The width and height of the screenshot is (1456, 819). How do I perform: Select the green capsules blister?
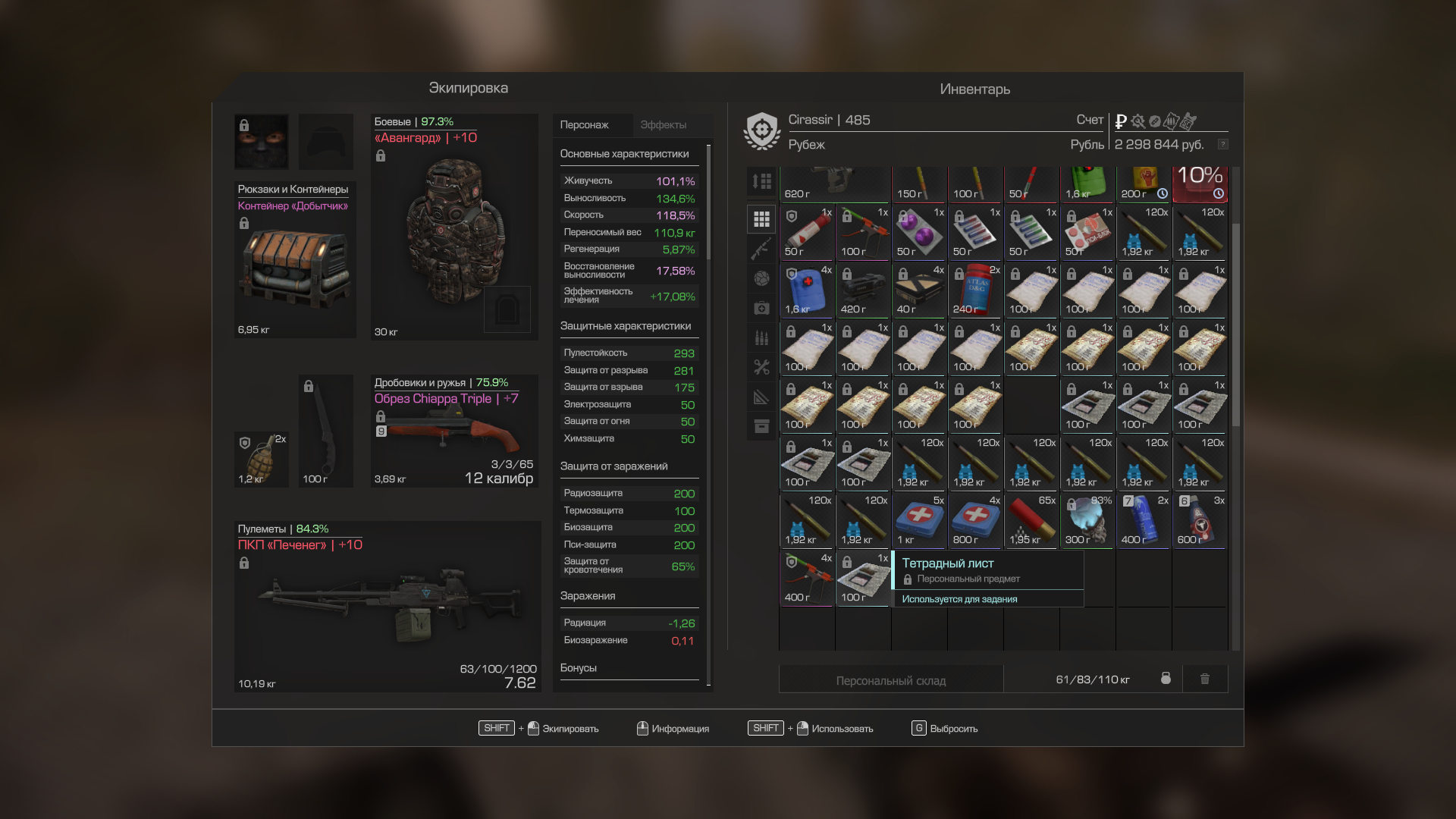(1032, 233)
